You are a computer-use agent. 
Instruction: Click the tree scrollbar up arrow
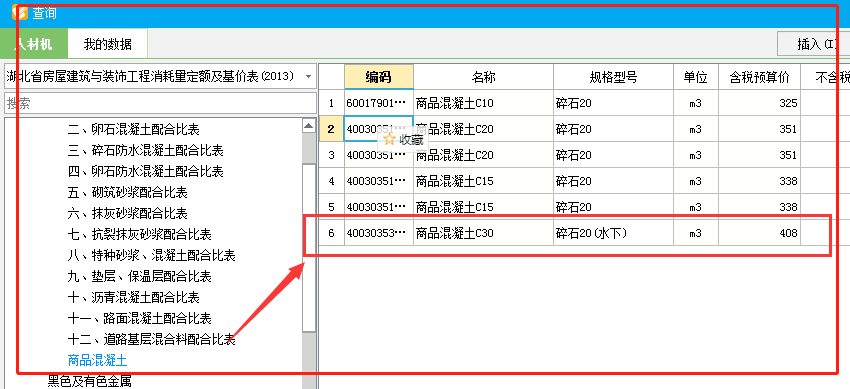pos(309,126)
